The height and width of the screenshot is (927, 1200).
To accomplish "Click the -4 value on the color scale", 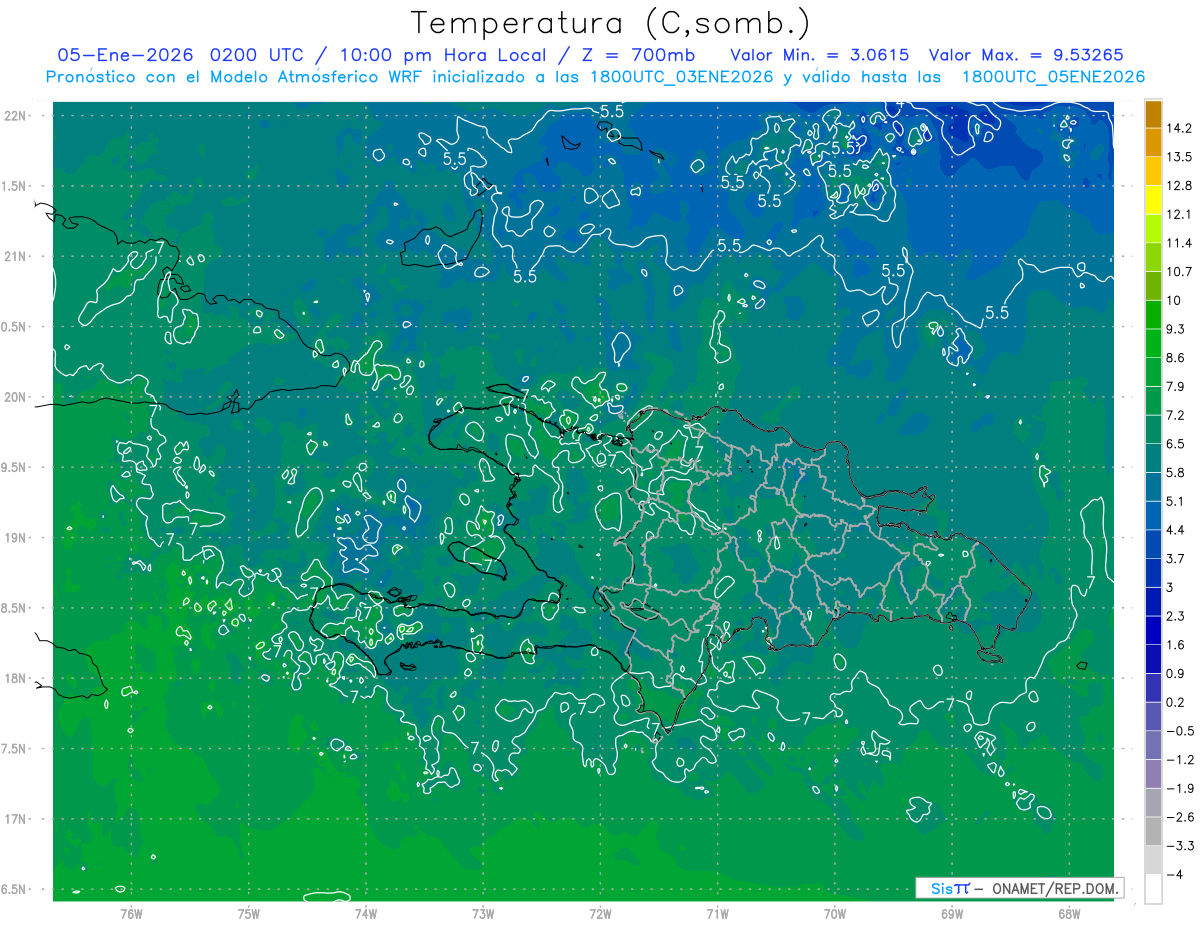I will (x=1174, y=875).
